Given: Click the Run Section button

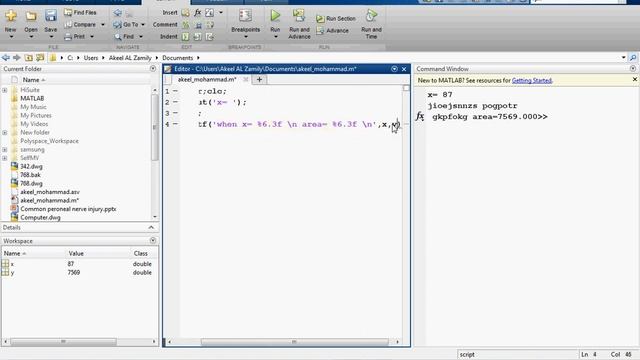Looking at the screenshot, I should (336, 19).
